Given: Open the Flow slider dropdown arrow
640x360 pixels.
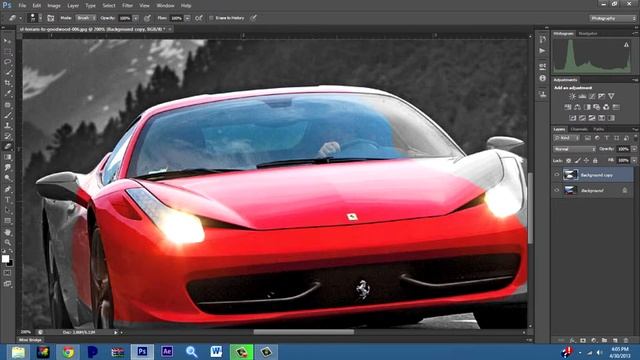Looking at the screenshot, I should point(187,18).
